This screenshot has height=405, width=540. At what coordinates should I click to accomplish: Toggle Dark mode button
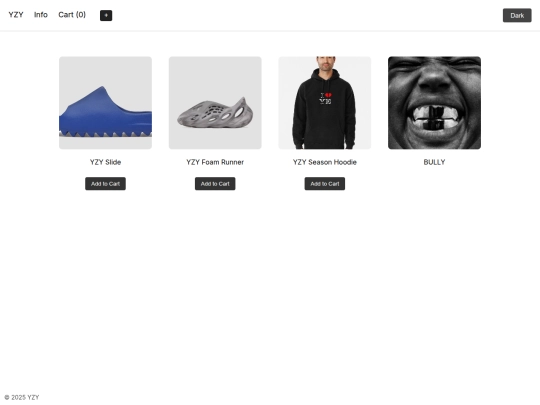(x=517, y=15)
